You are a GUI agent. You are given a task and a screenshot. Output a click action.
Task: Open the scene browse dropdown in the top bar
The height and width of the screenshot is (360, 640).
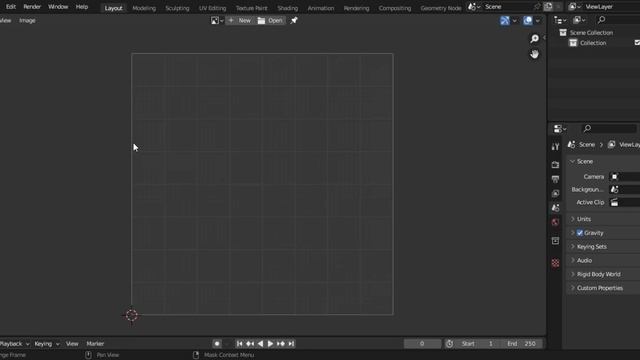[474, 7]
